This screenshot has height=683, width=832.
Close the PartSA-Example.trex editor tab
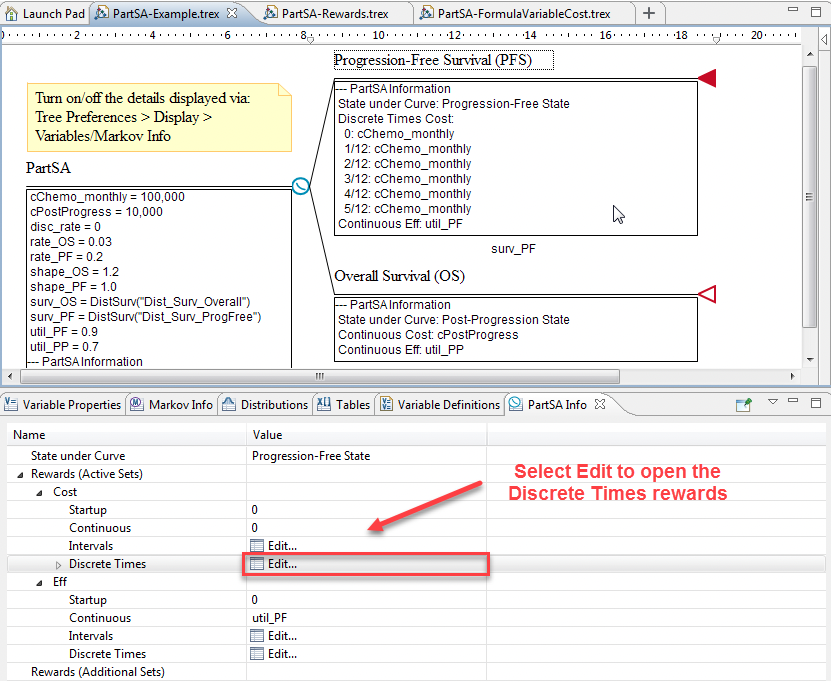pyautogui.click(x=232, y=13)
